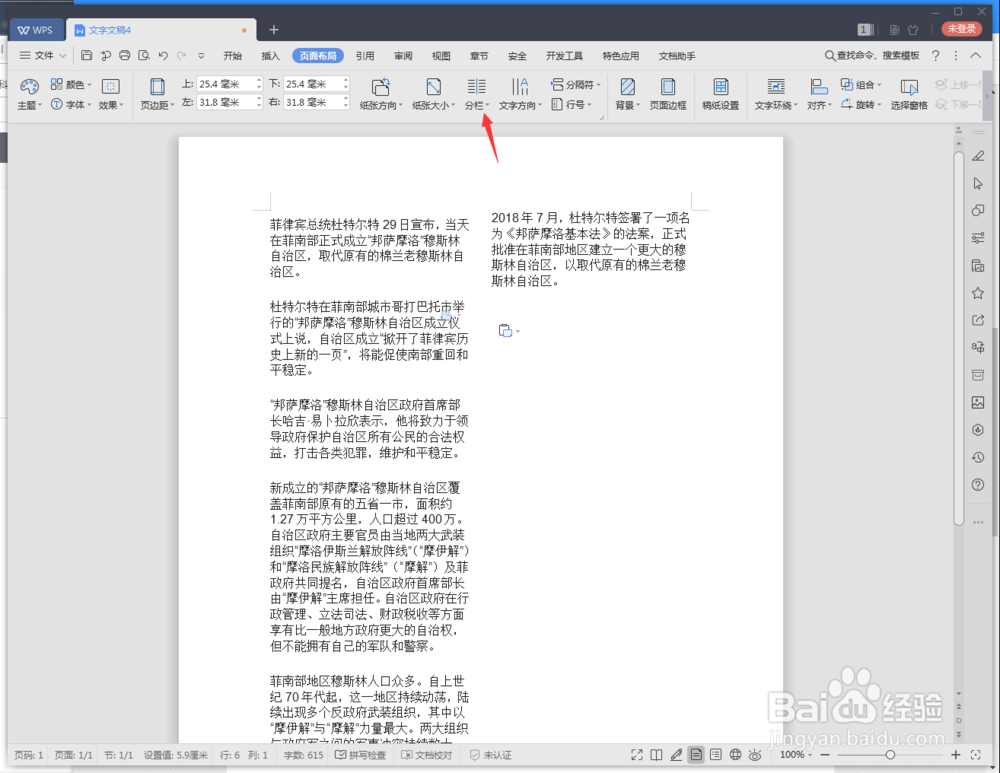The image size is (1000, 773).
Task: Expand the 旋转 rotate dropdown
Action: point(879,105)
